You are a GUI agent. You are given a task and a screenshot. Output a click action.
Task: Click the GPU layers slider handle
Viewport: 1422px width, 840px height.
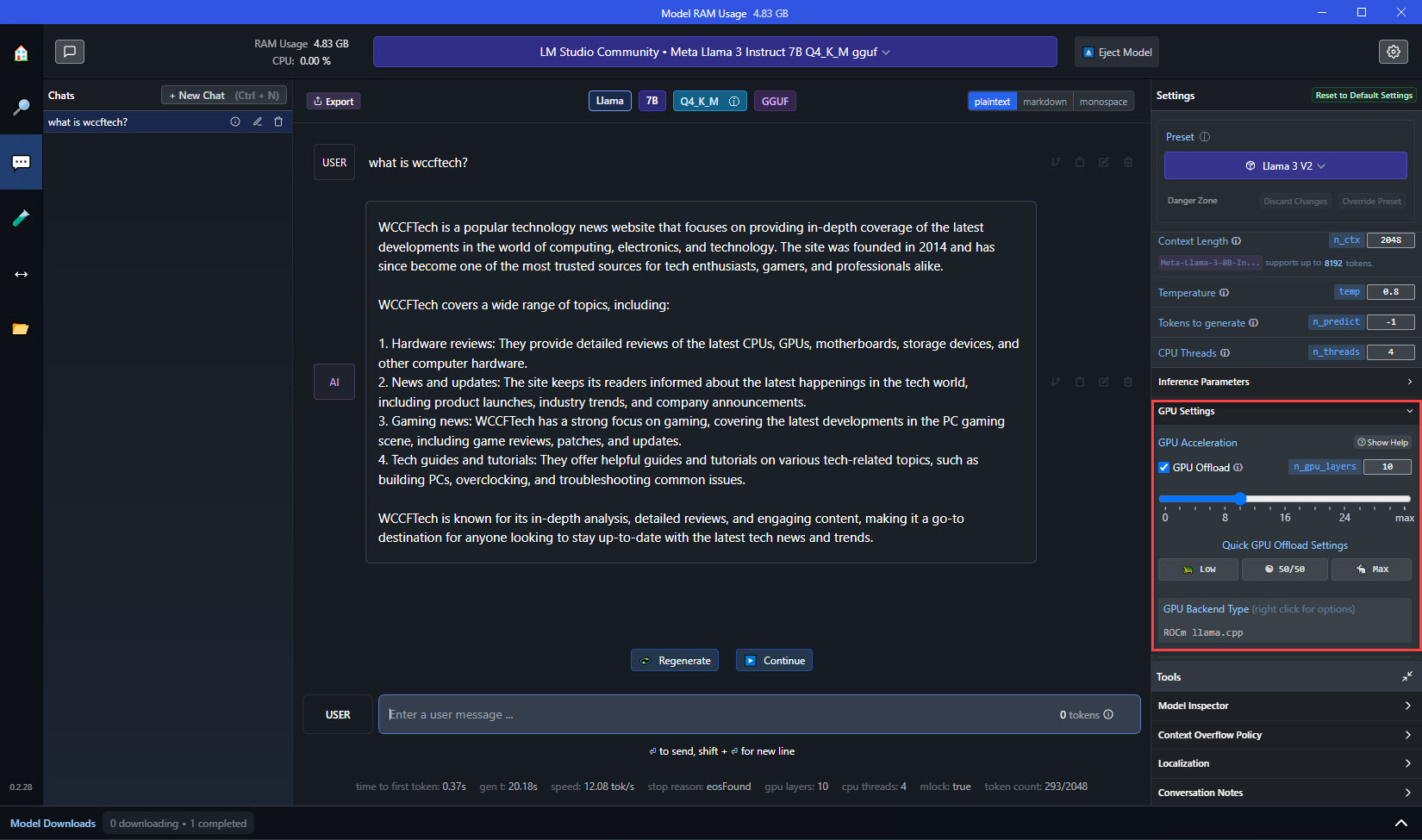[1240, 498]
